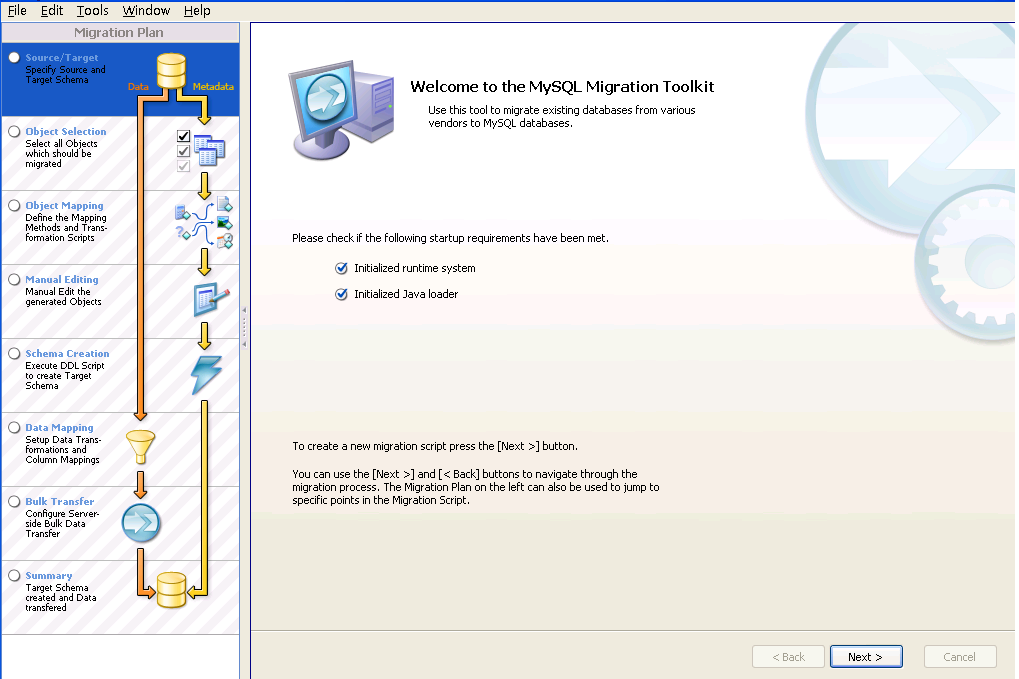1019x679 pixels.
Task: Jump to the Object Selection step title
Action: 66,131
